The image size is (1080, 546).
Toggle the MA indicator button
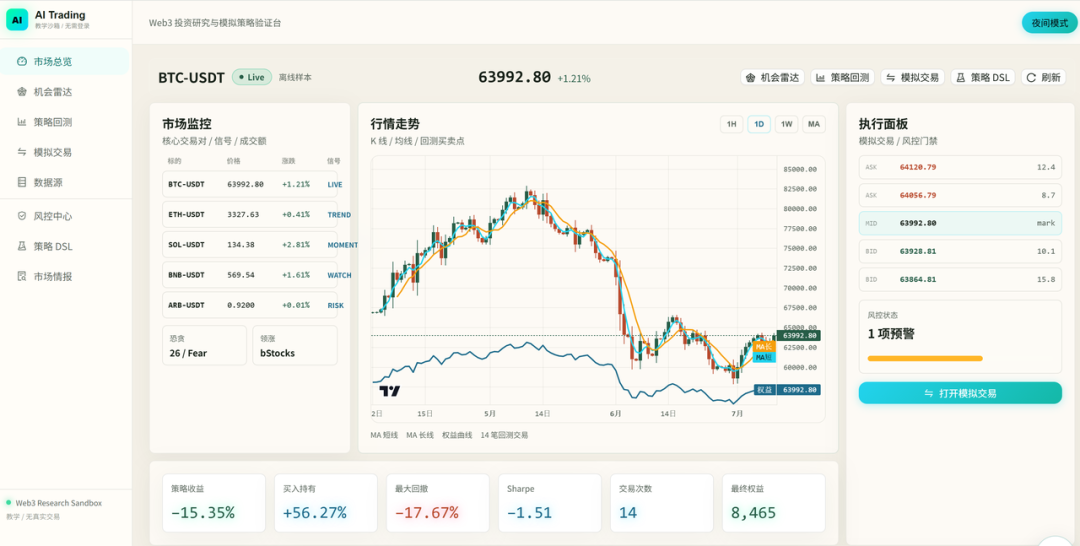coord(814,125)
